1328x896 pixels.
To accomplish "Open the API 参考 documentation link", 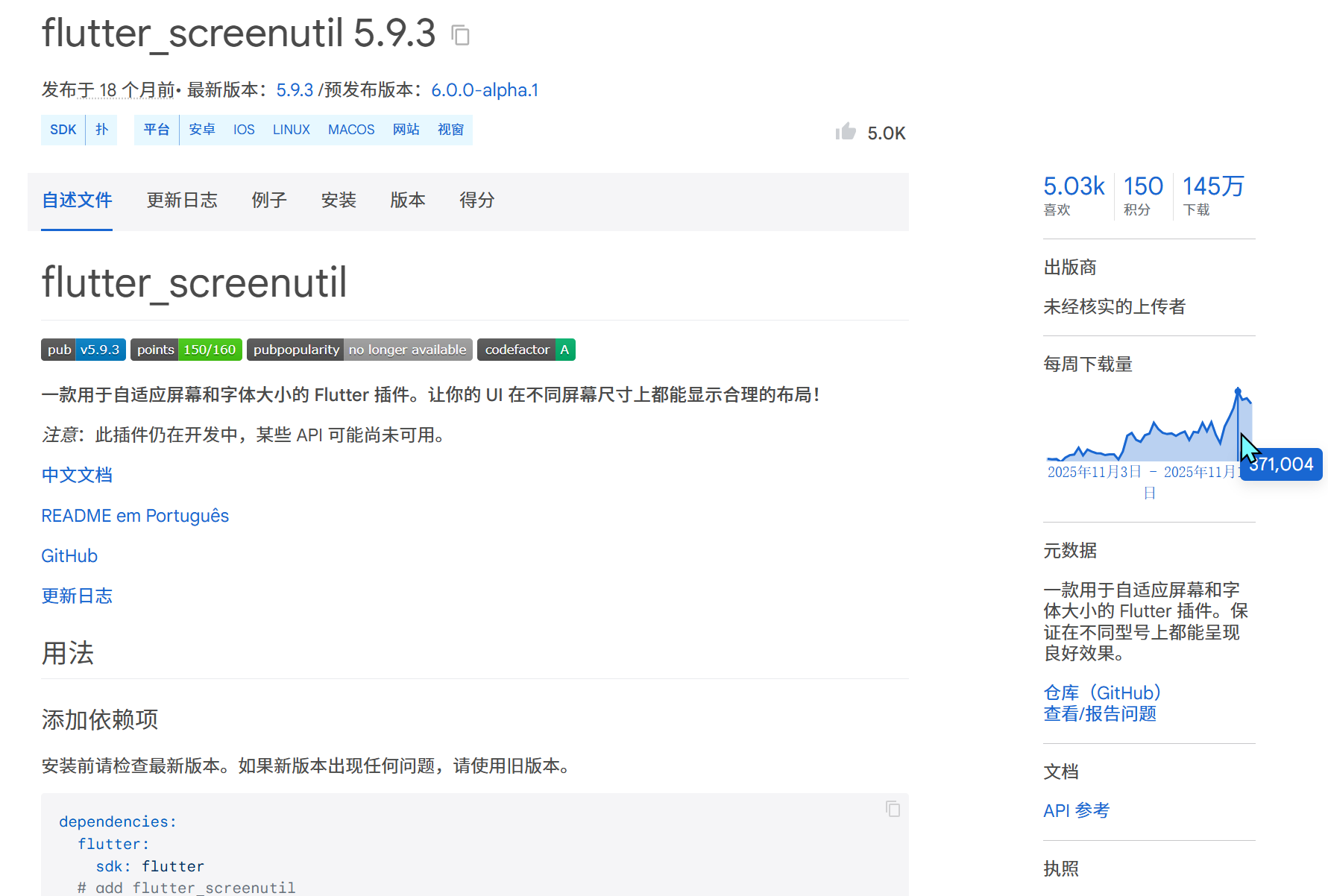I will 1076,810.
